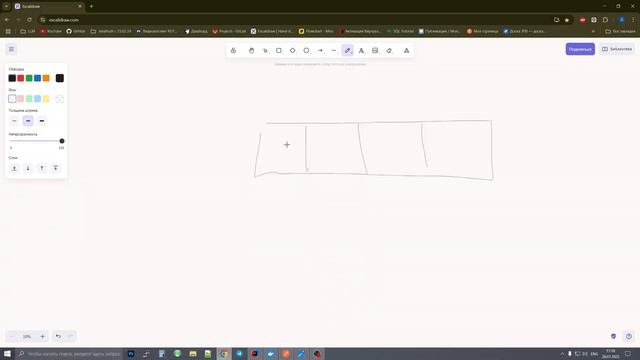Open the custom background color picker
The width and height of the screenshot is (640, 360).
(x=60, y=99)
